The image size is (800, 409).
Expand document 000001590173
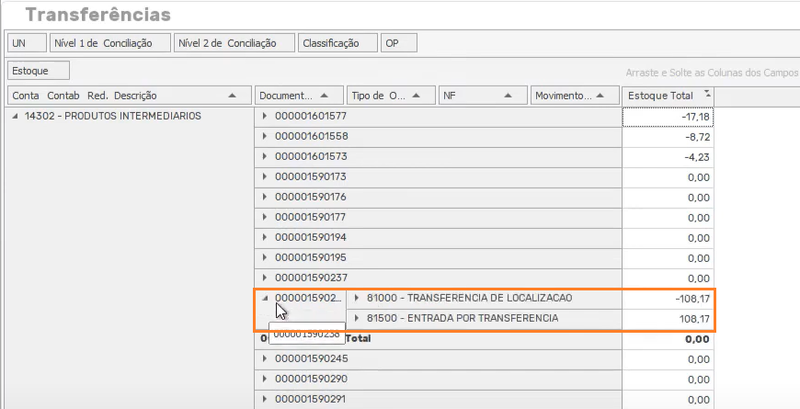click(x=264, y=177)
